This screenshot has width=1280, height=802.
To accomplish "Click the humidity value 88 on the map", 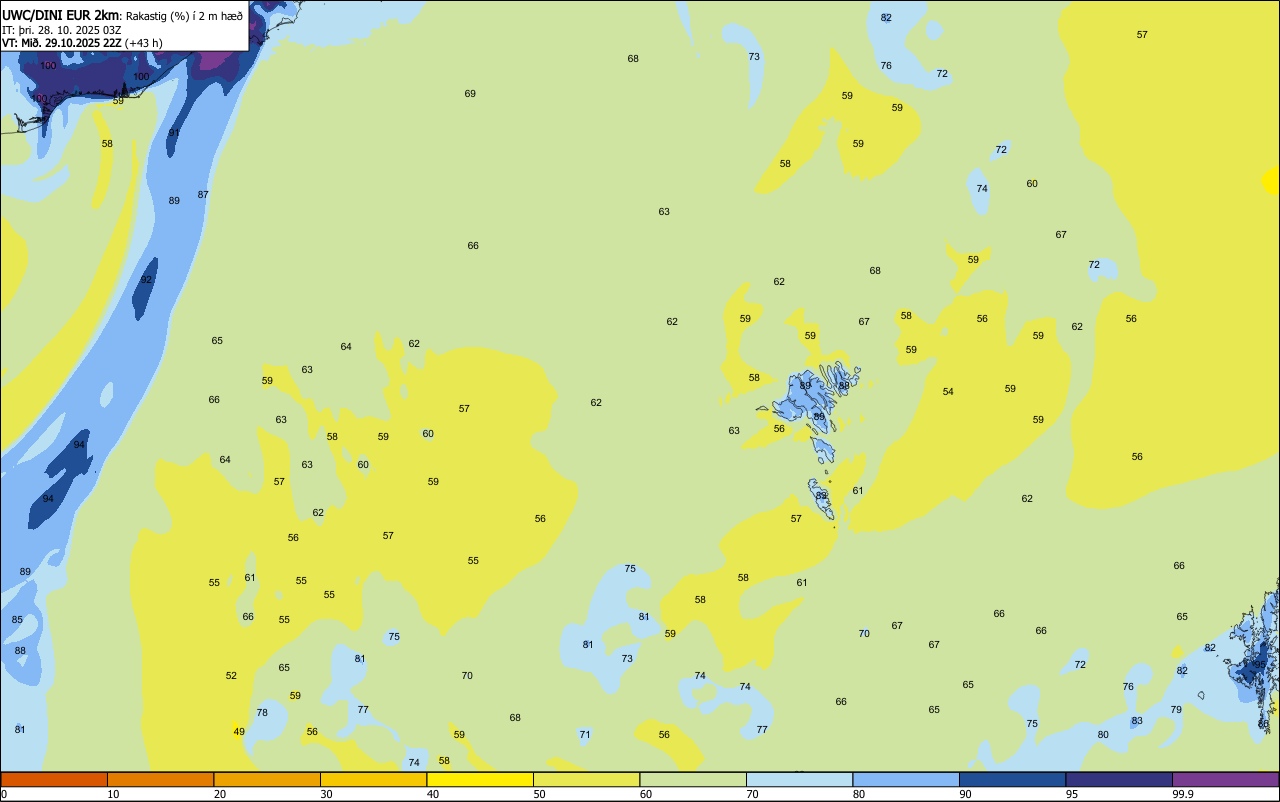I will coord(20,651).
